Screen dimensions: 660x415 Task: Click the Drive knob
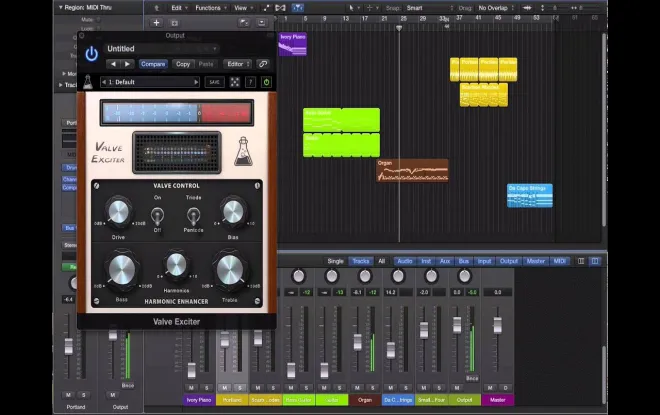(x=118, y=212)
